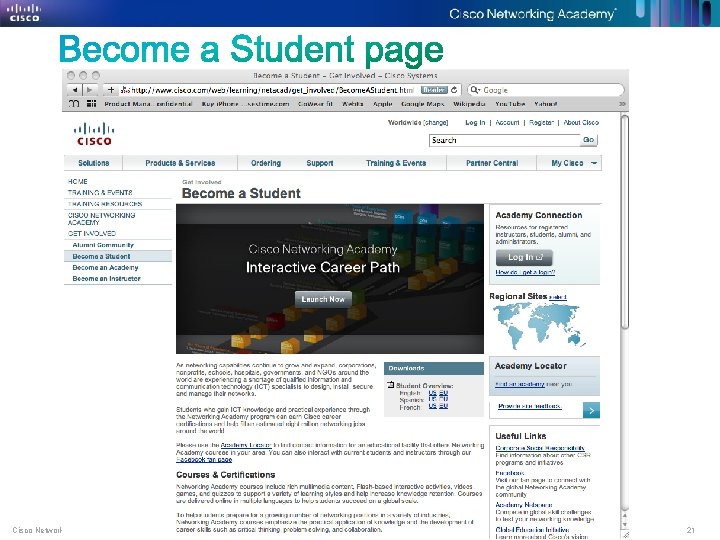Click the Regional Sites world map
The height and width of the screenshot is (540, 720).
pos(539,325)
